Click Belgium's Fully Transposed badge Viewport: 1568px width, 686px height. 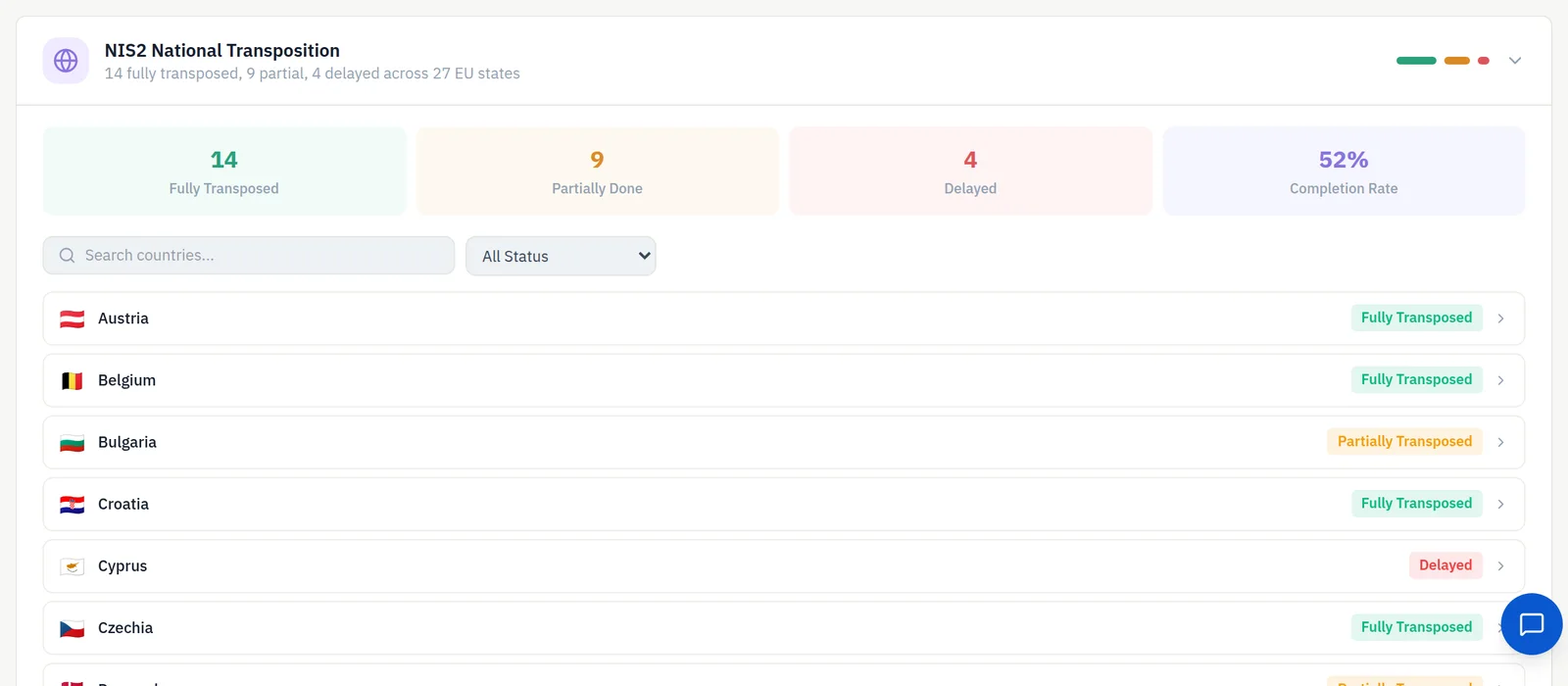1416,379
